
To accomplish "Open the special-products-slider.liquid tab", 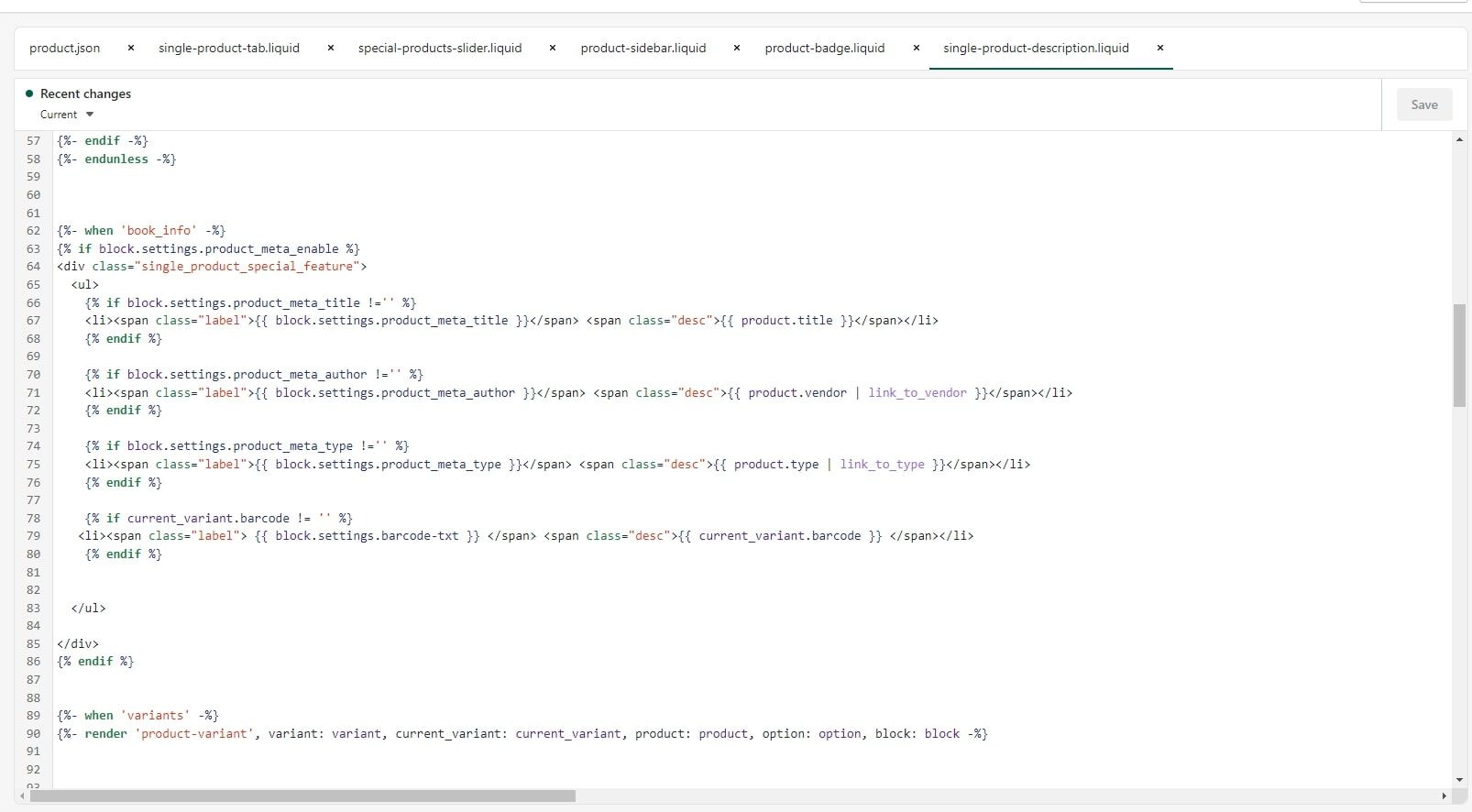I will tap(440, 48).
